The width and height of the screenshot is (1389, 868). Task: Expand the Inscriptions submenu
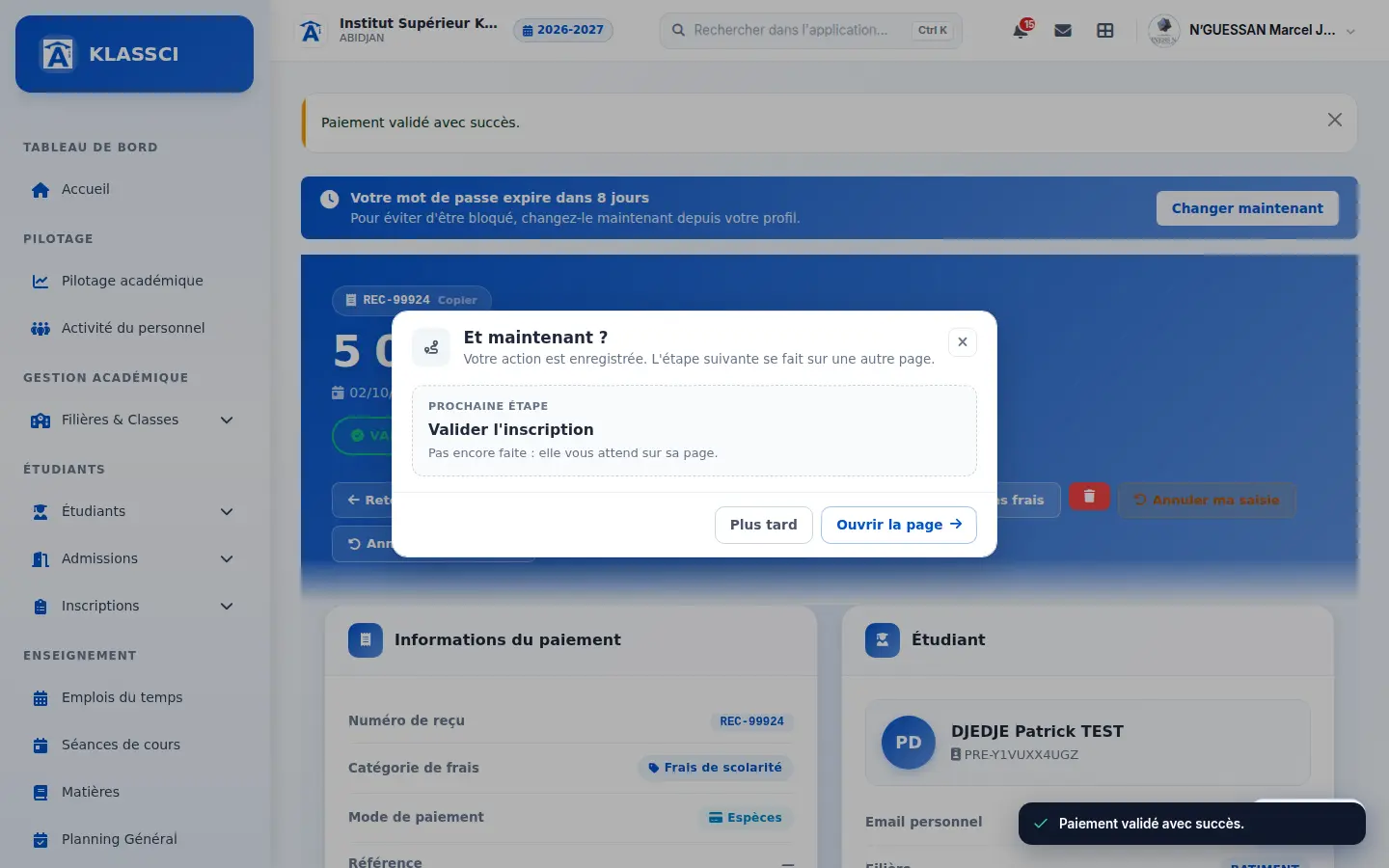(x=227, y=607)
